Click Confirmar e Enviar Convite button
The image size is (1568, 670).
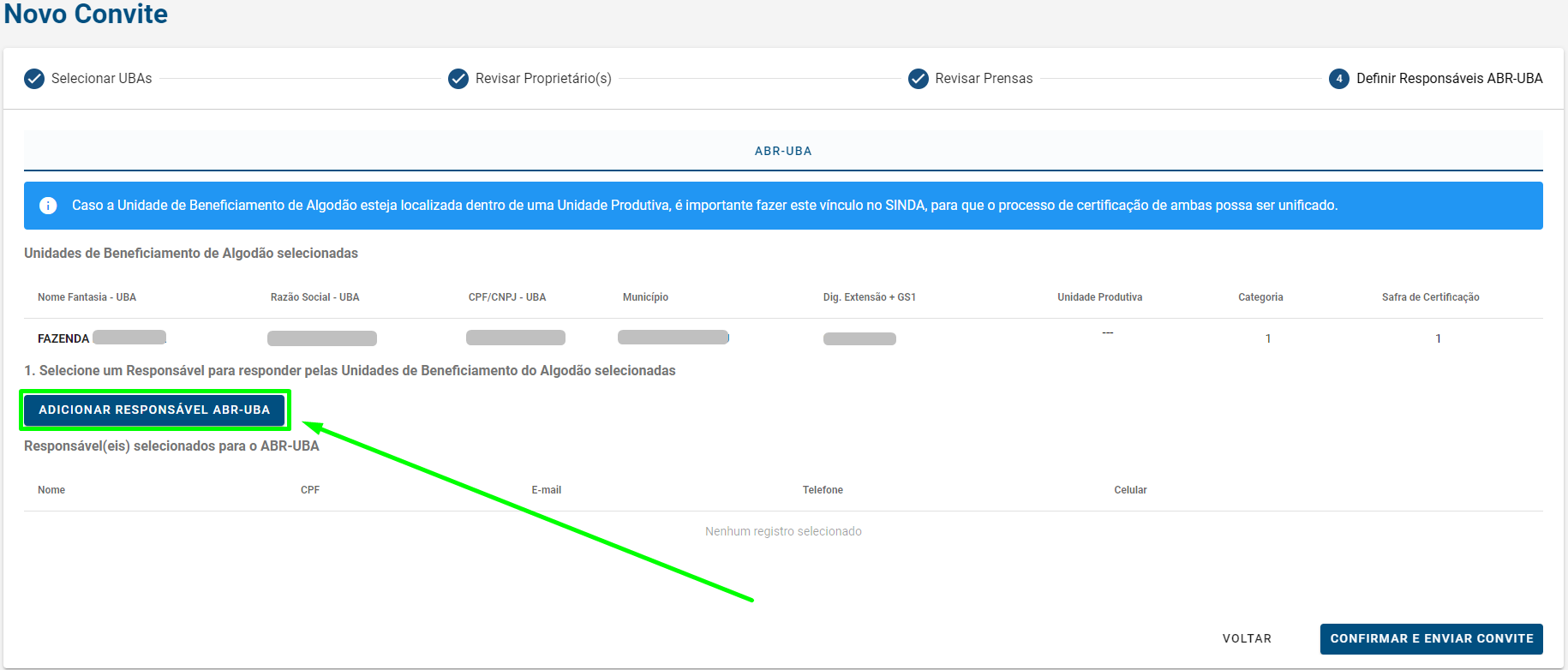1431,638
